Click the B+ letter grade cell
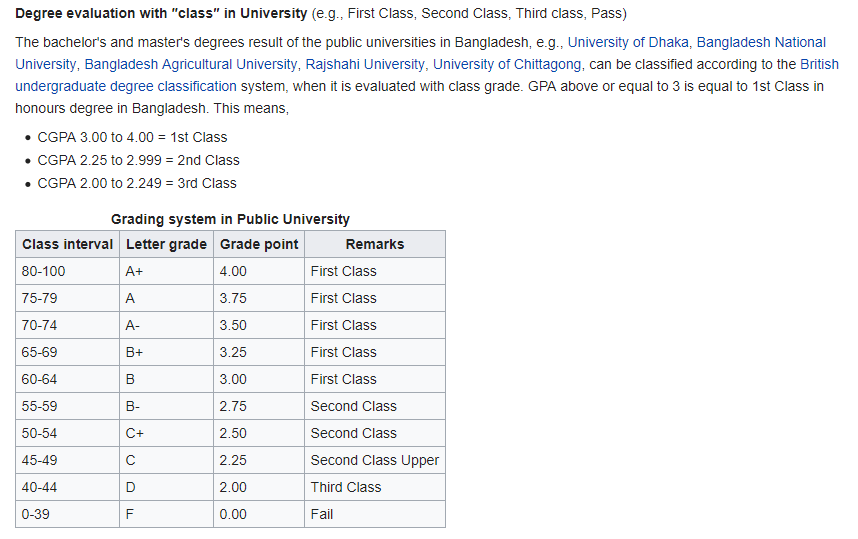858x539 pixels. (x=135, y=352)
